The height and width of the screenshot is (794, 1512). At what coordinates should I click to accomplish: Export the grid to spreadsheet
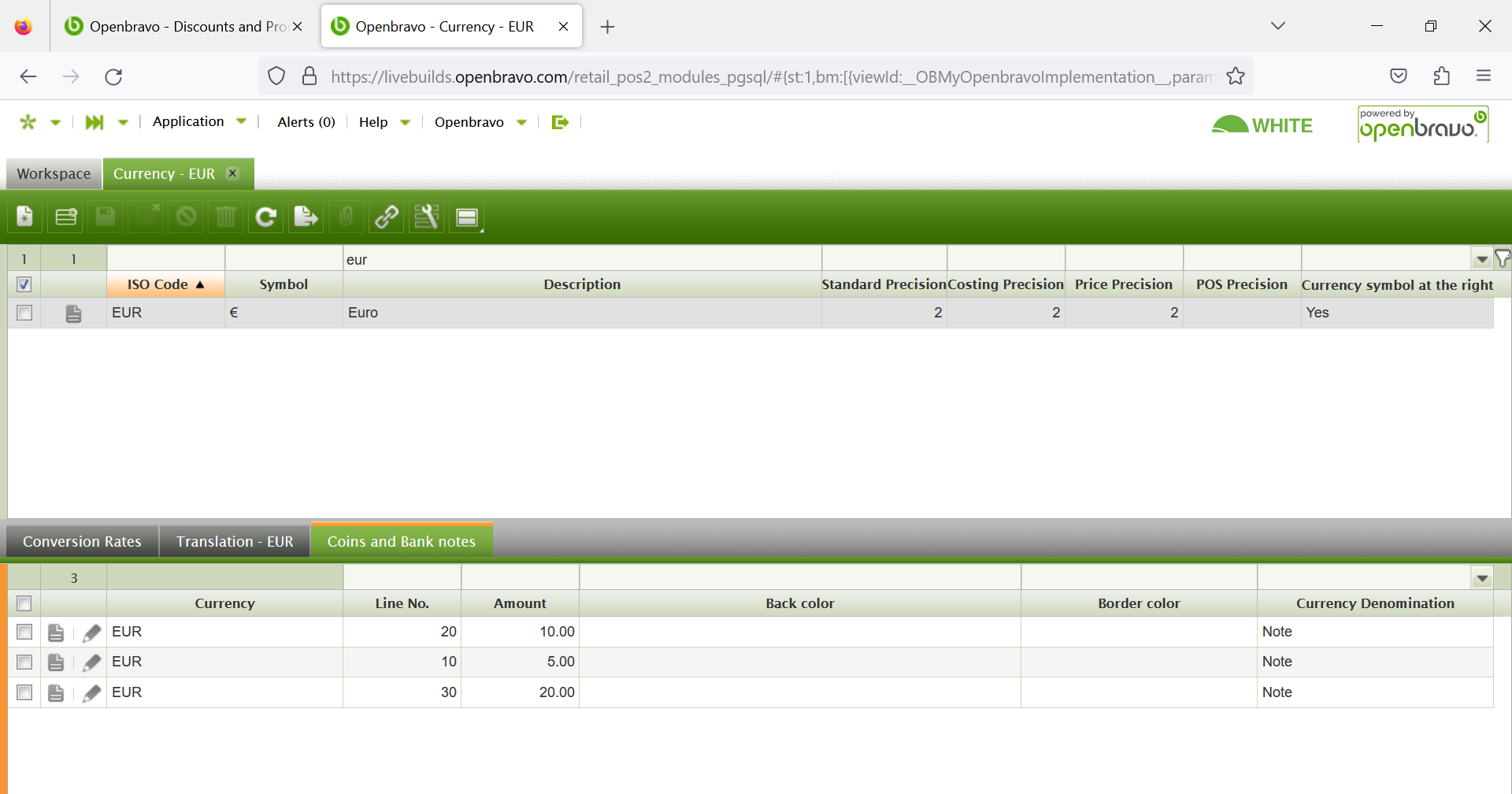306,217
